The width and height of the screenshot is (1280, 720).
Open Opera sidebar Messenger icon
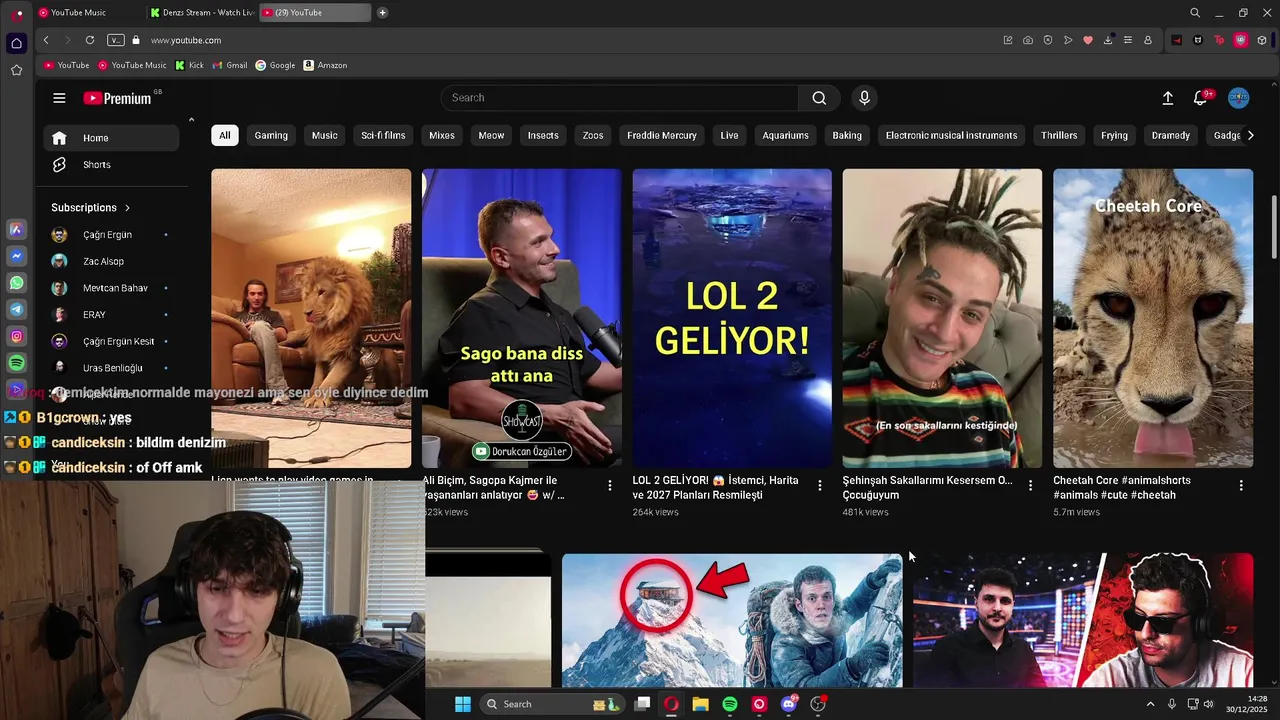click(17, 256)
